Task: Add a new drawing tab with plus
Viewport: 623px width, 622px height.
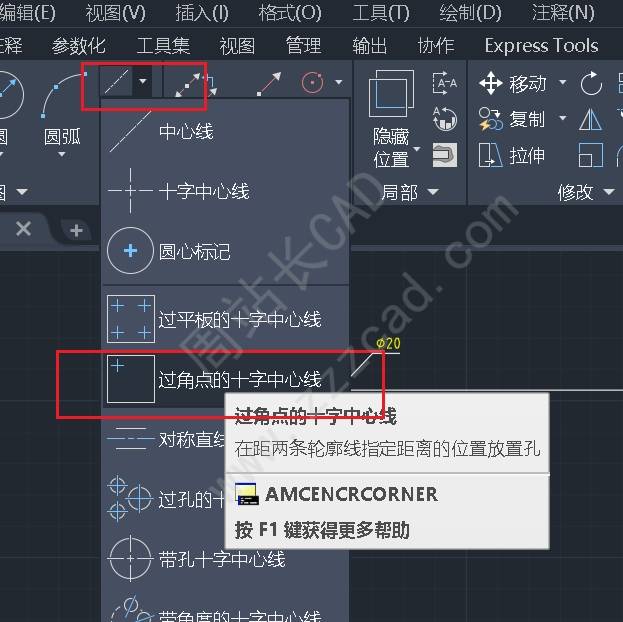Action: tap(76, 231)
